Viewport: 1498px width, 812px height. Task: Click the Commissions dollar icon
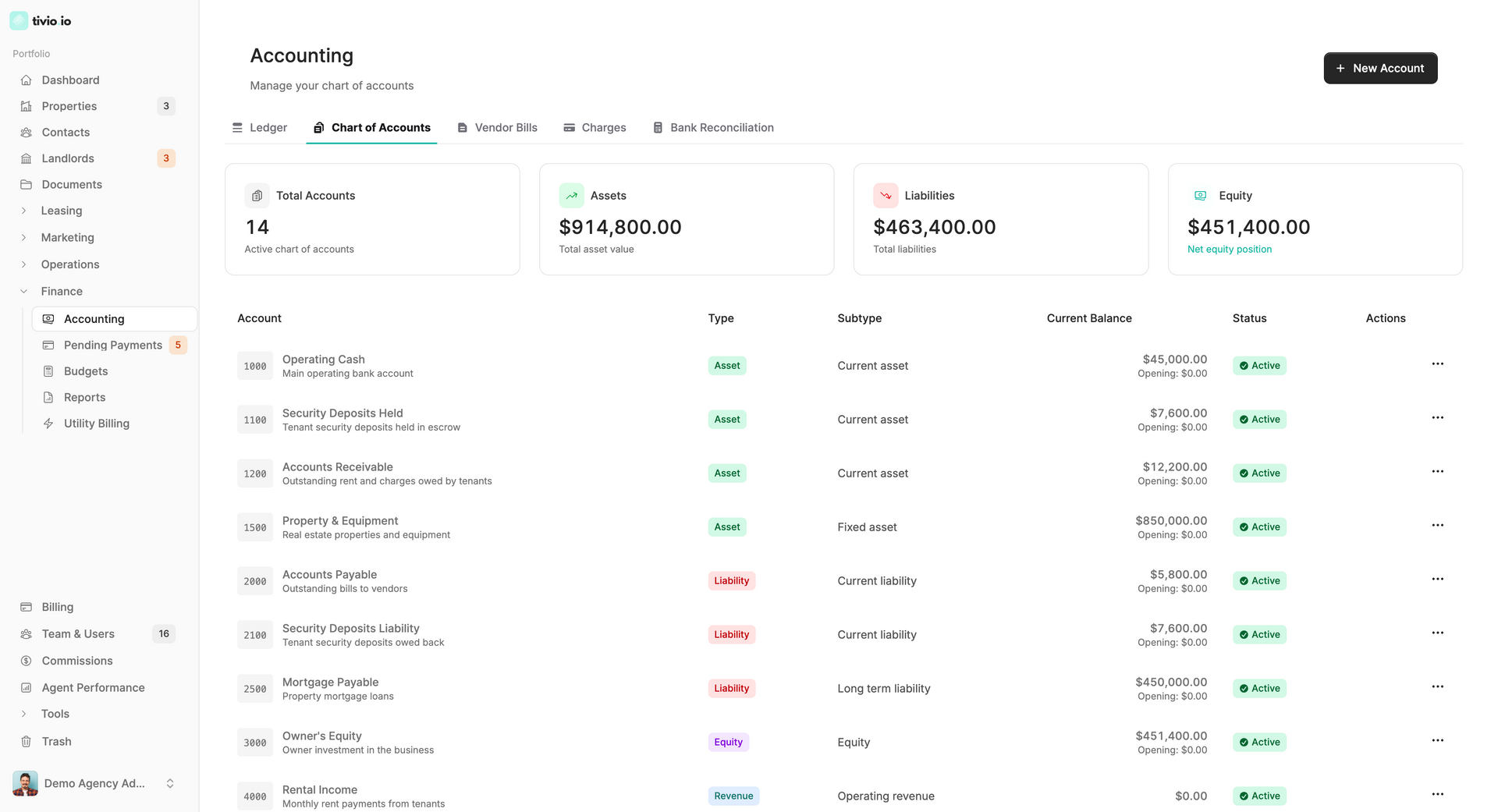point(26,661)
